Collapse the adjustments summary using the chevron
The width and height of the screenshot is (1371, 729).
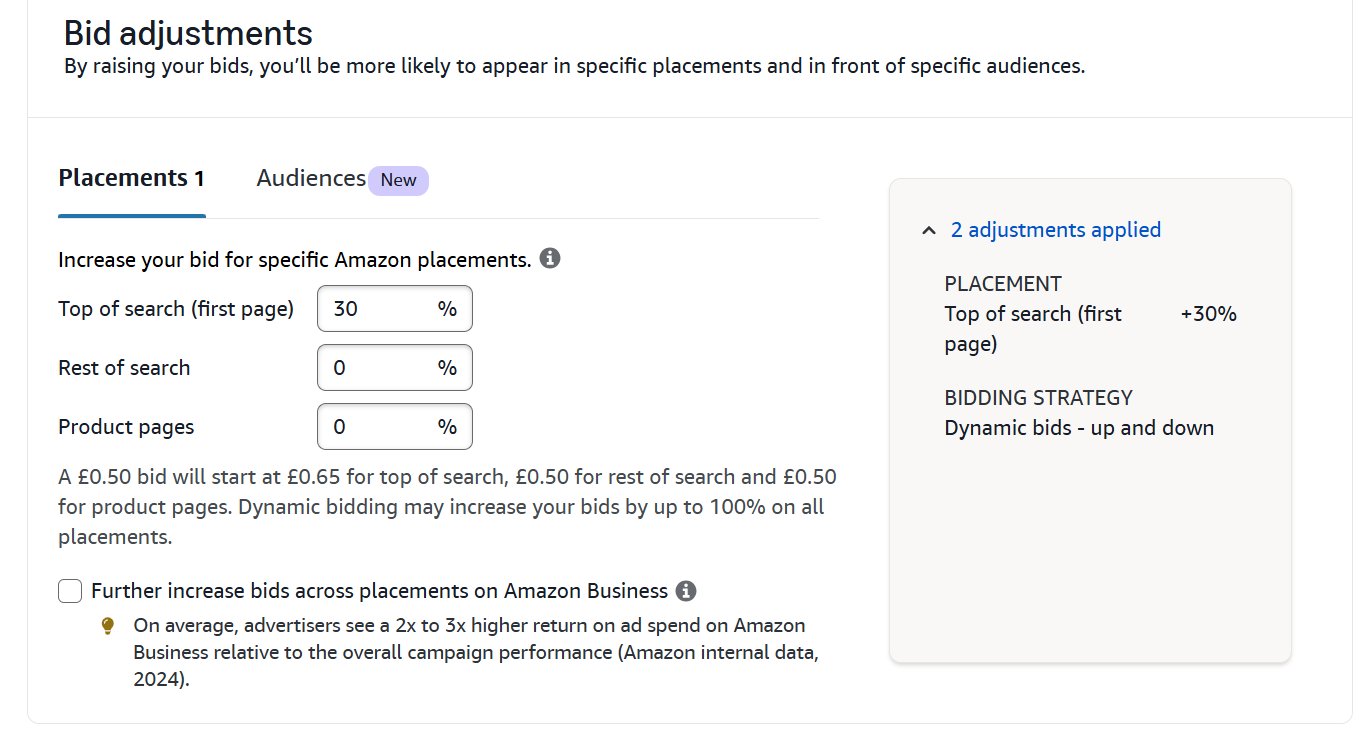[x=926, y=229]
